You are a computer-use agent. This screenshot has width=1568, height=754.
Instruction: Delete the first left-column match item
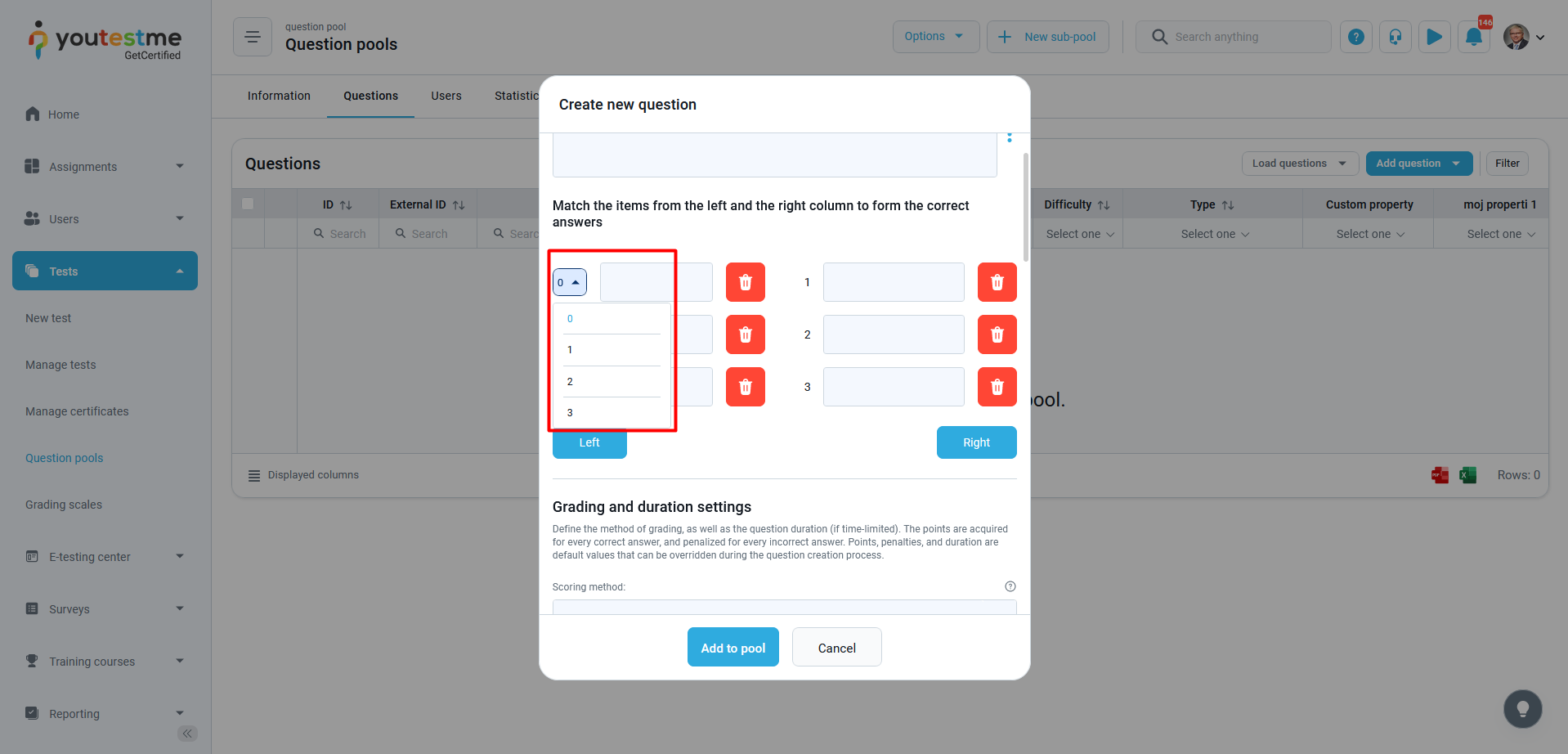(745, 282)
